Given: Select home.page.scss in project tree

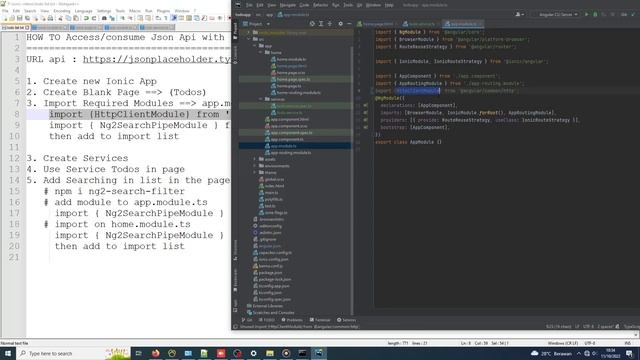Looking at the screenshot, I should click(x=288, y=73).
